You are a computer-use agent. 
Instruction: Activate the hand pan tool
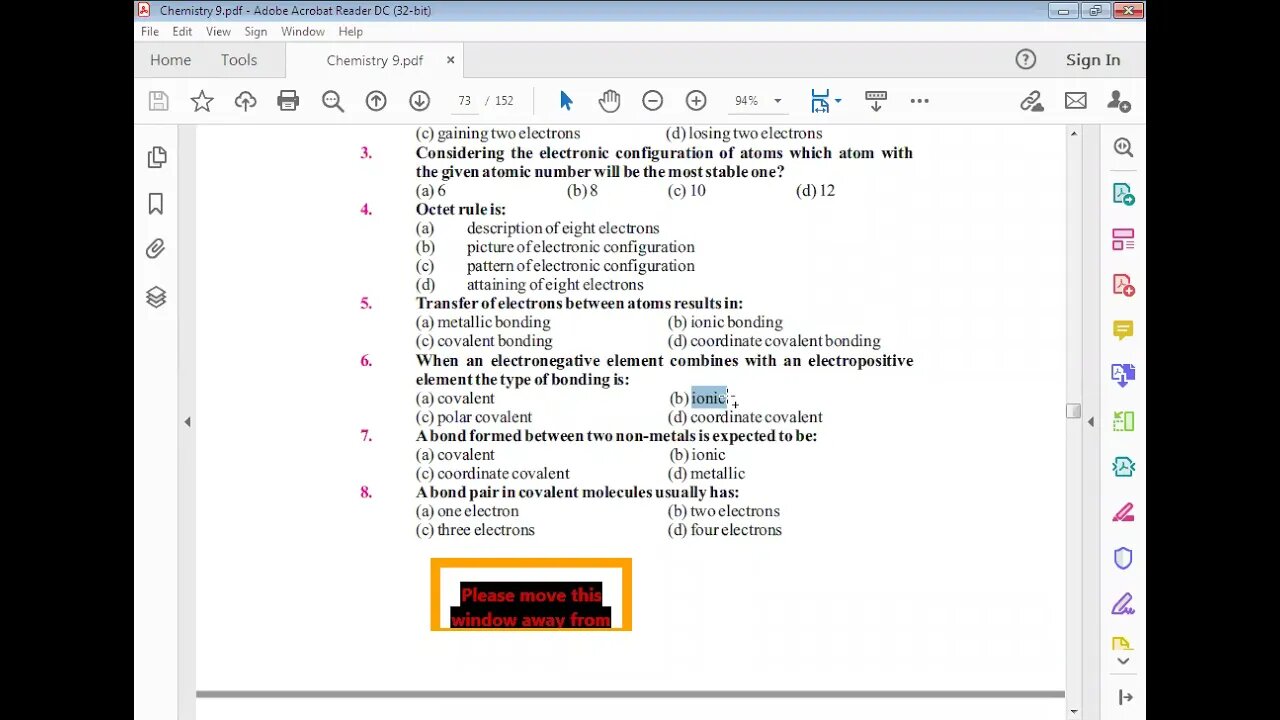click(609, 101)
